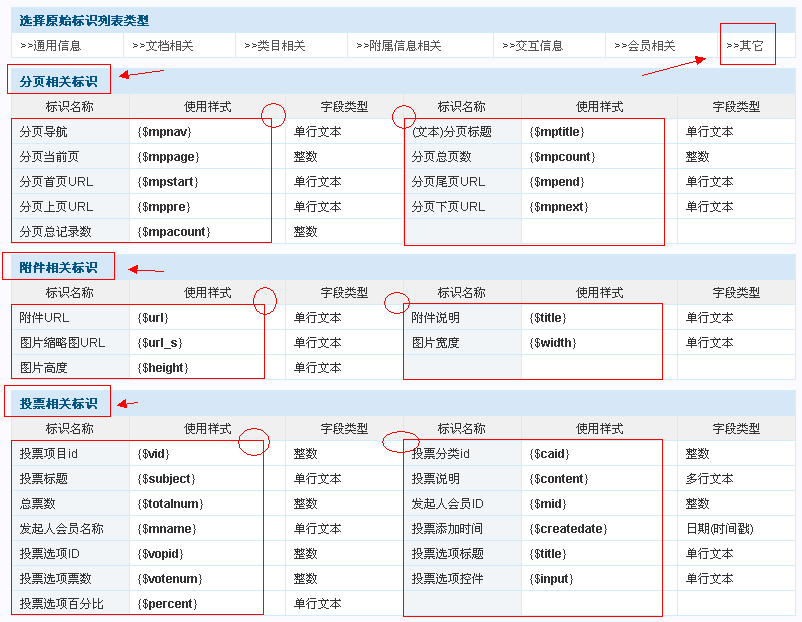The height and width of the screenshot is (622, 802).
Task: Select {$title} tag in 投票选项标题 row
Action: [548, 554]
